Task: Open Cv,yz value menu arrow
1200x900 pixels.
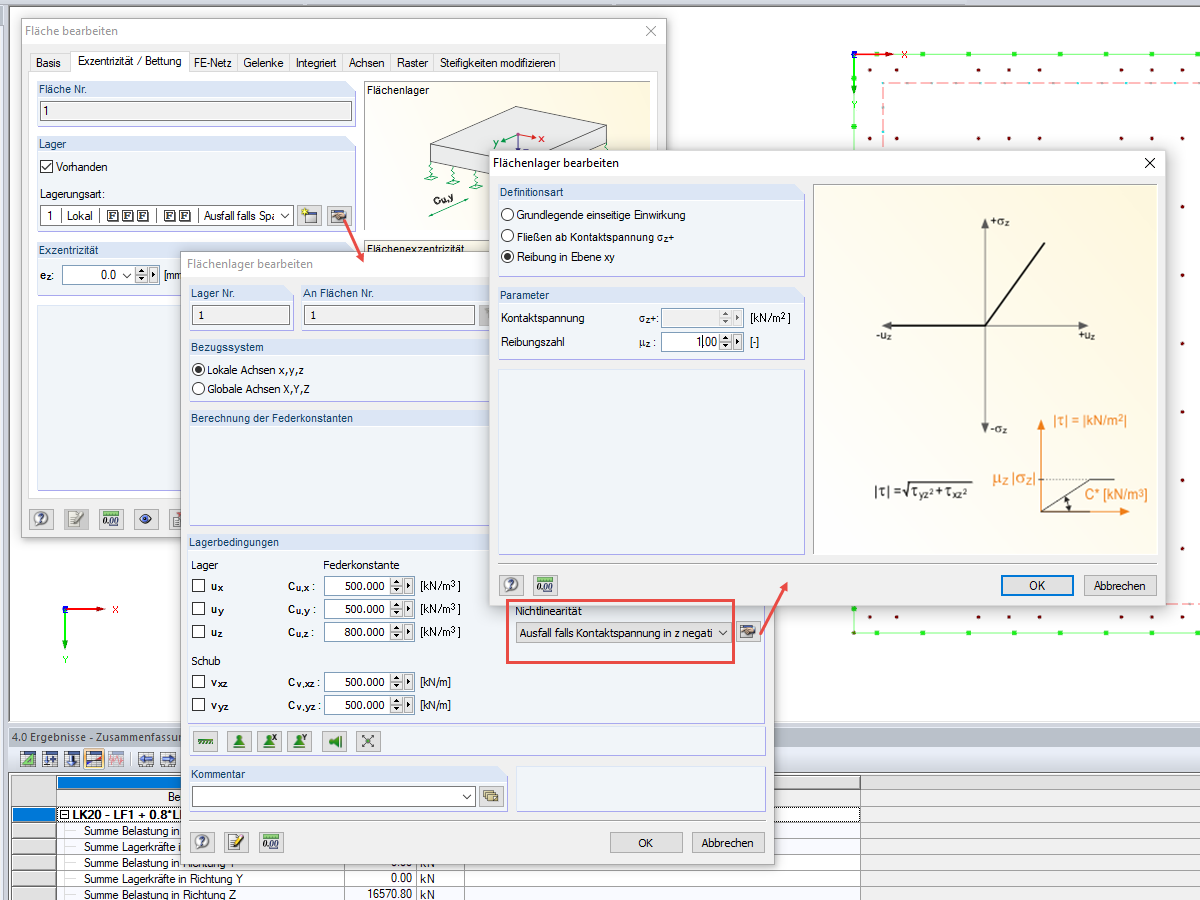Action: coord(409,705)
